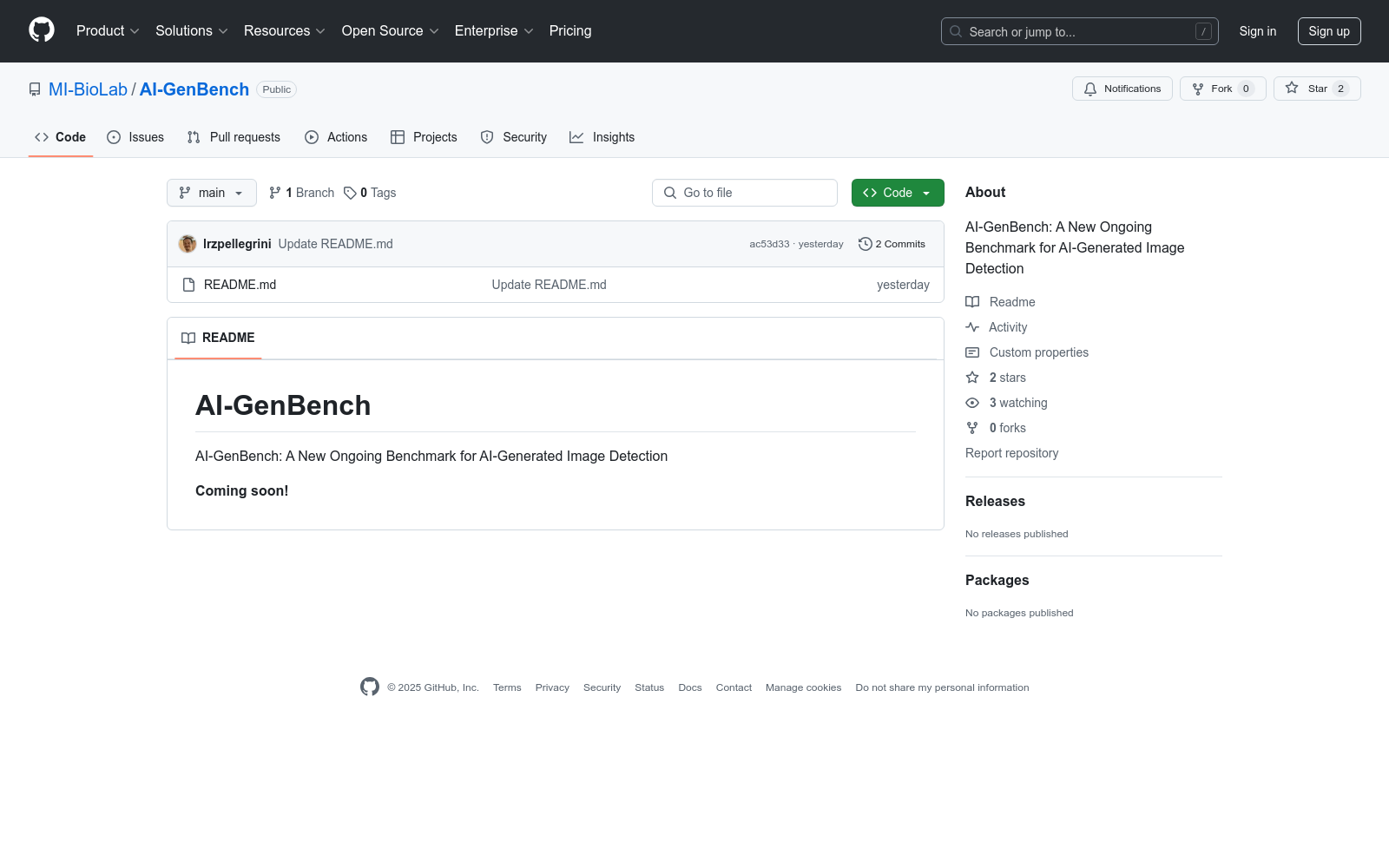This screenshot has width=1389, height=868.
Task: Open the AI-GenBench repository link
Action: click(194, 89)
